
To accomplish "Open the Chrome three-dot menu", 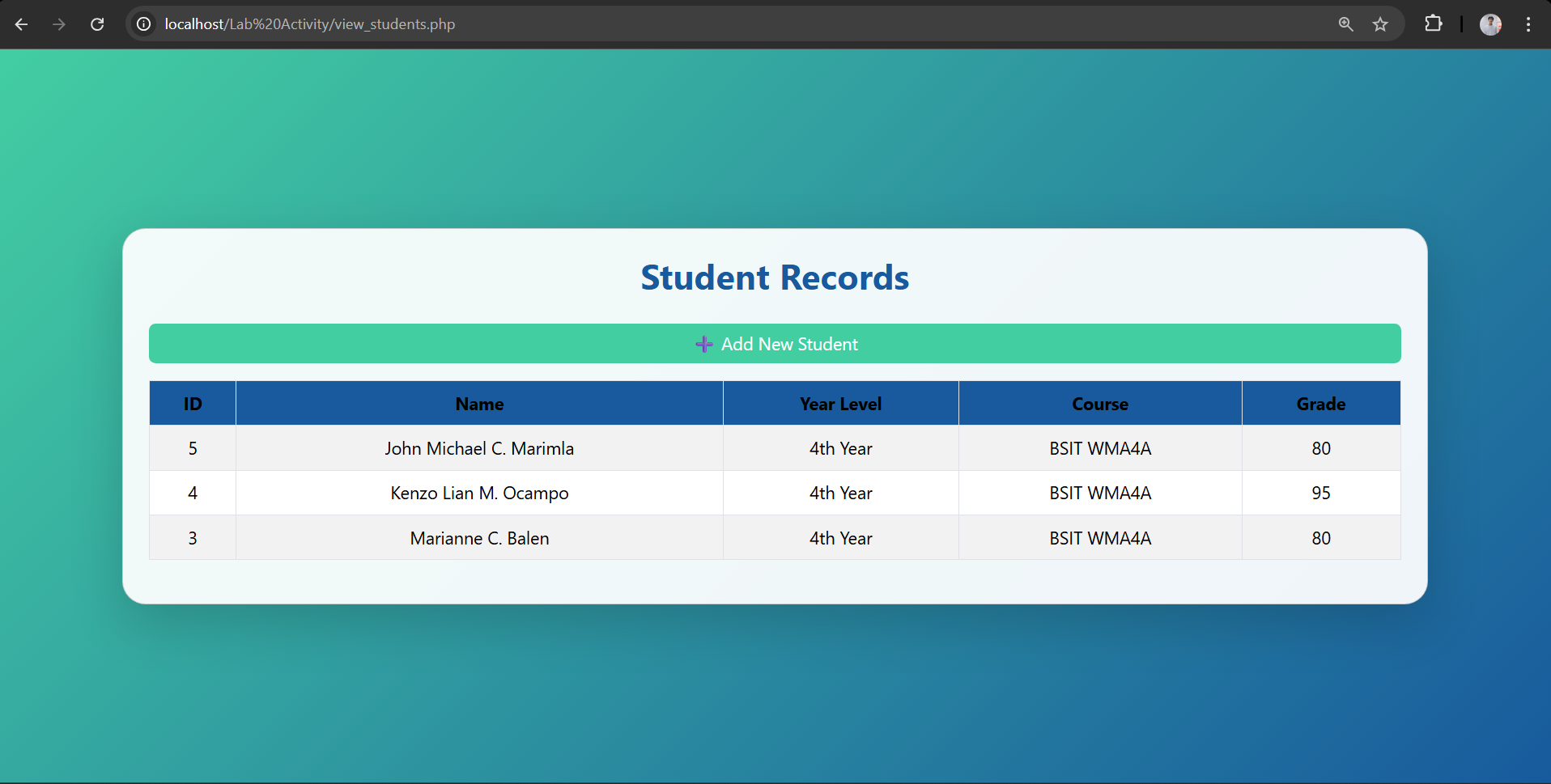I will 1529,24.
